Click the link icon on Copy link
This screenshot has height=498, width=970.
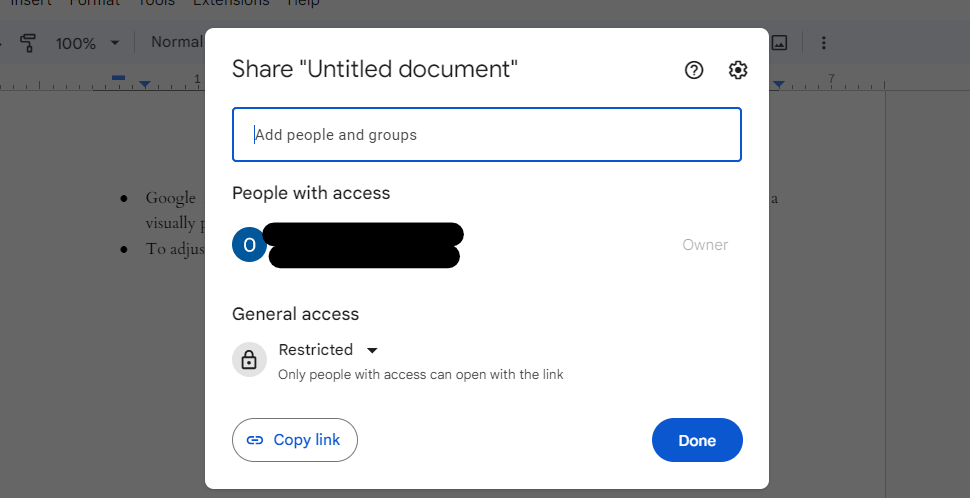(255, 440)
